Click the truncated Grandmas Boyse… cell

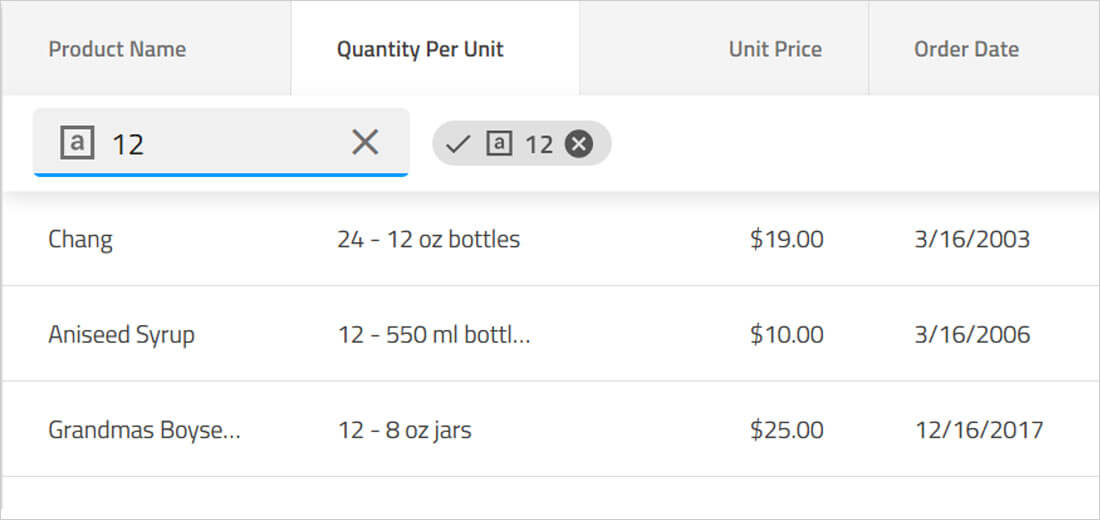(x=144, y=431)
